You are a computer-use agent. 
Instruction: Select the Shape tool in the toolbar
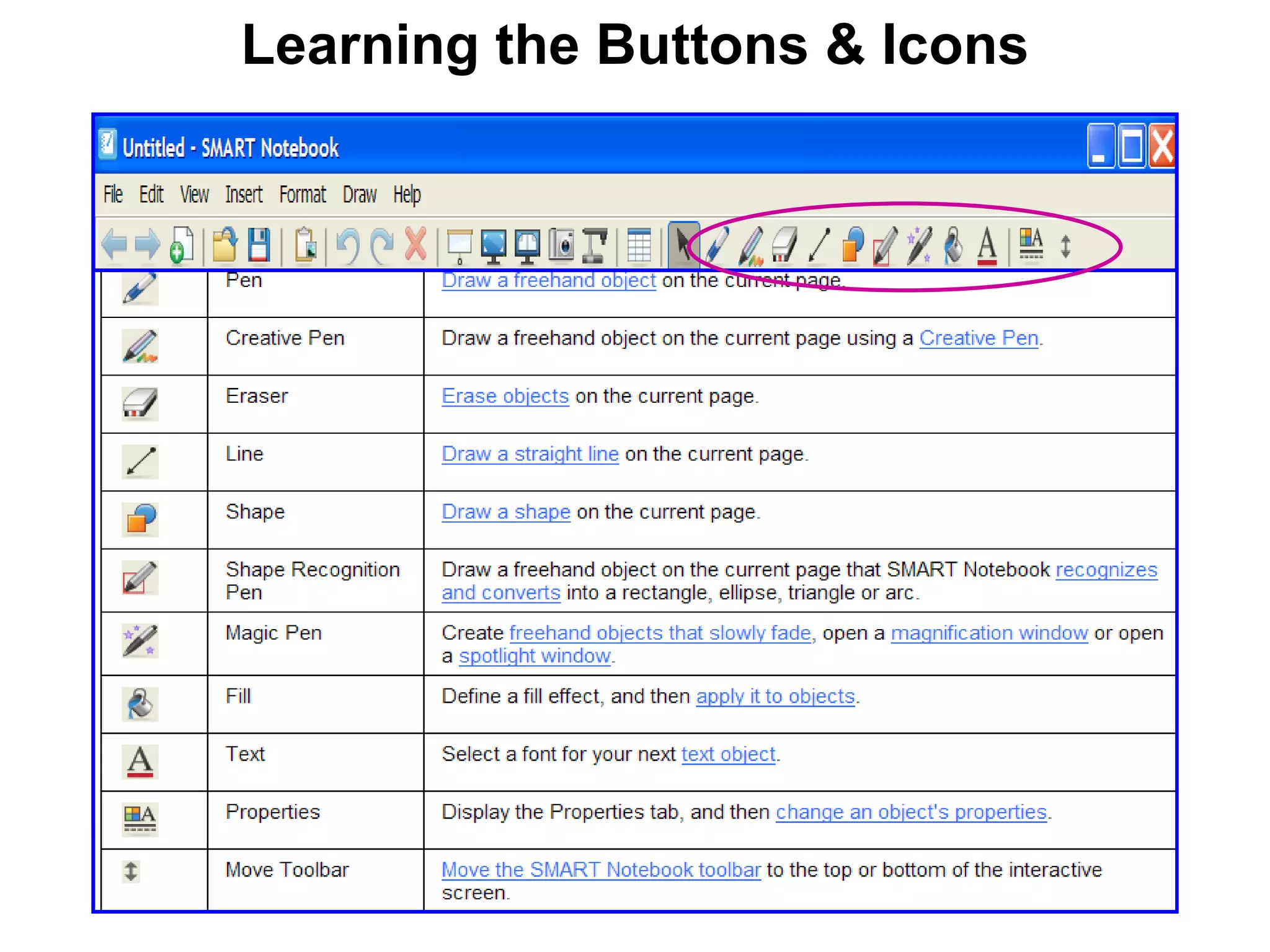point(853,245)
